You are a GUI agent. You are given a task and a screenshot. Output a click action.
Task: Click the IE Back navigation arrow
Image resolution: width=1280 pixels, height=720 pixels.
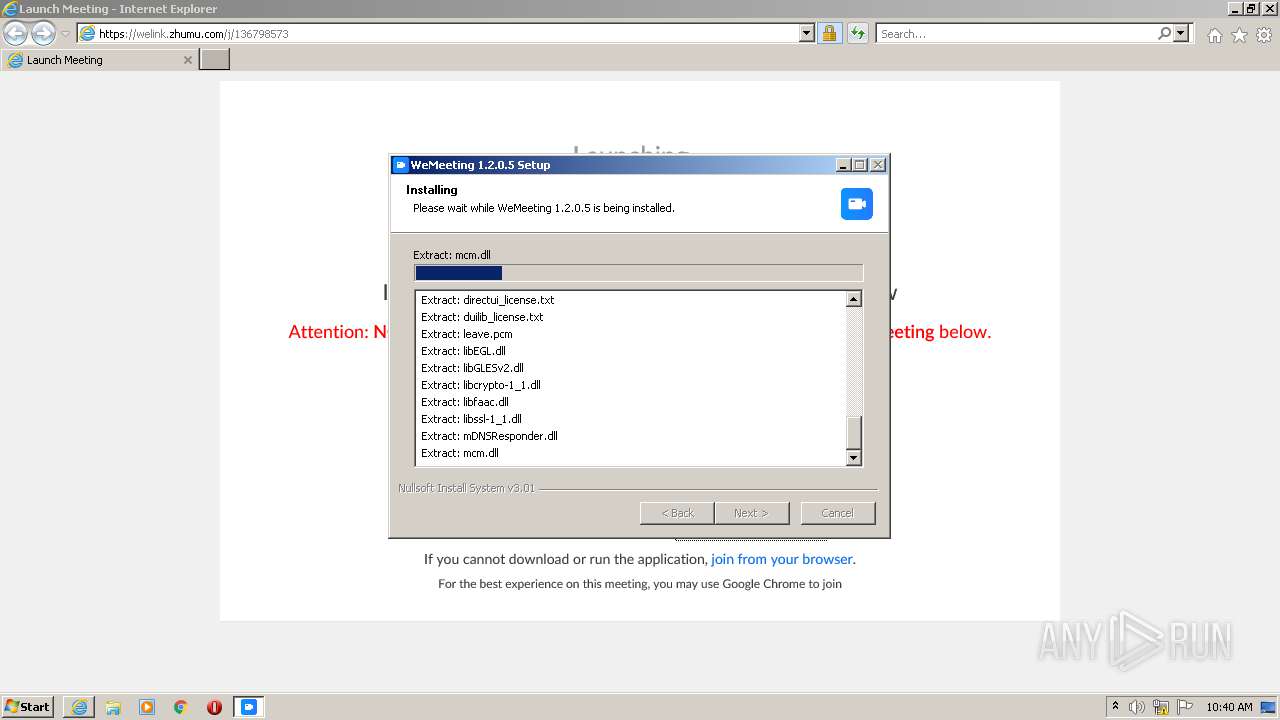pyautogui.click(x=16, y=34)
